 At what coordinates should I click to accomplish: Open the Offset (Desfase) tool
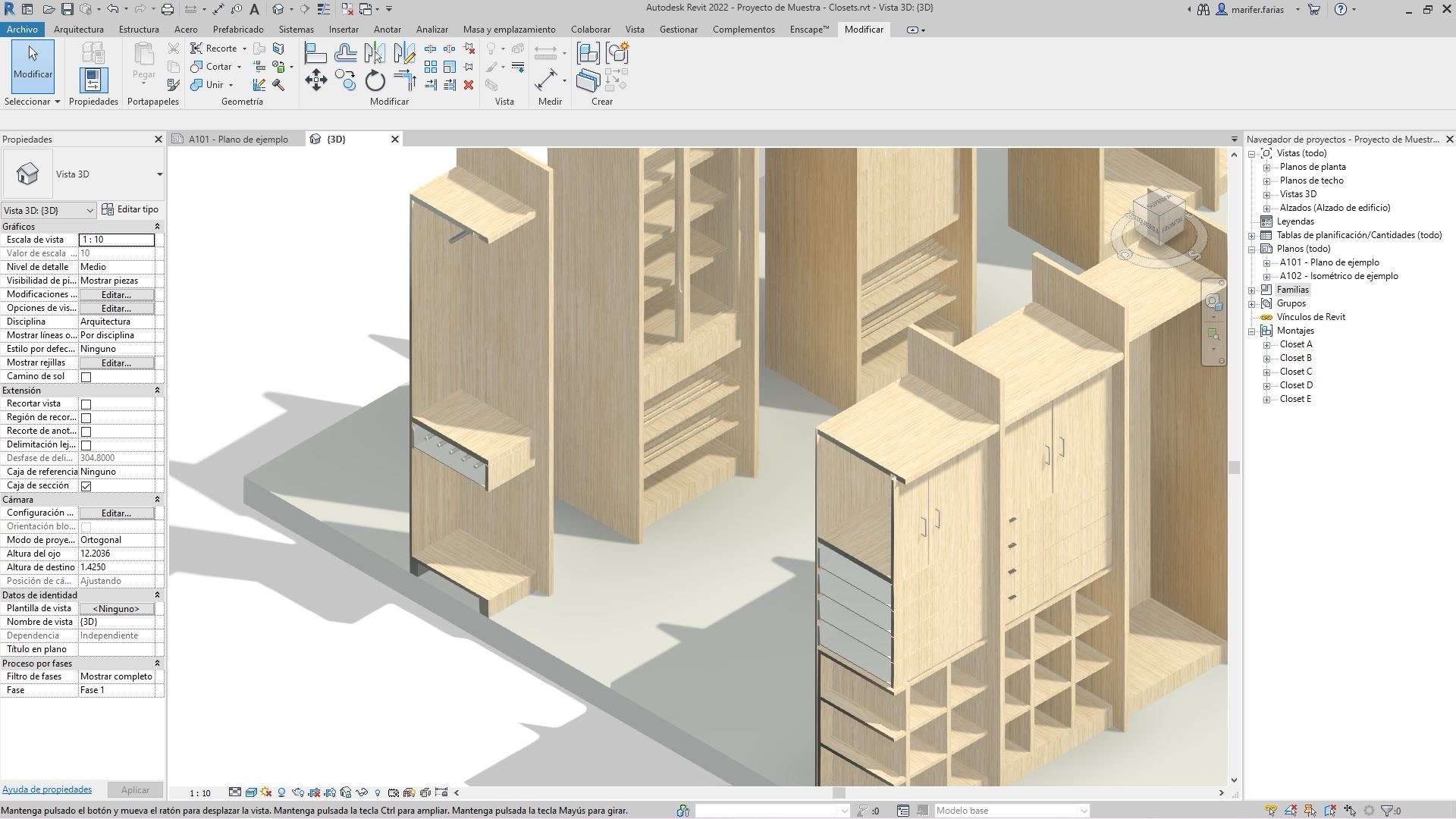point(345,53)
